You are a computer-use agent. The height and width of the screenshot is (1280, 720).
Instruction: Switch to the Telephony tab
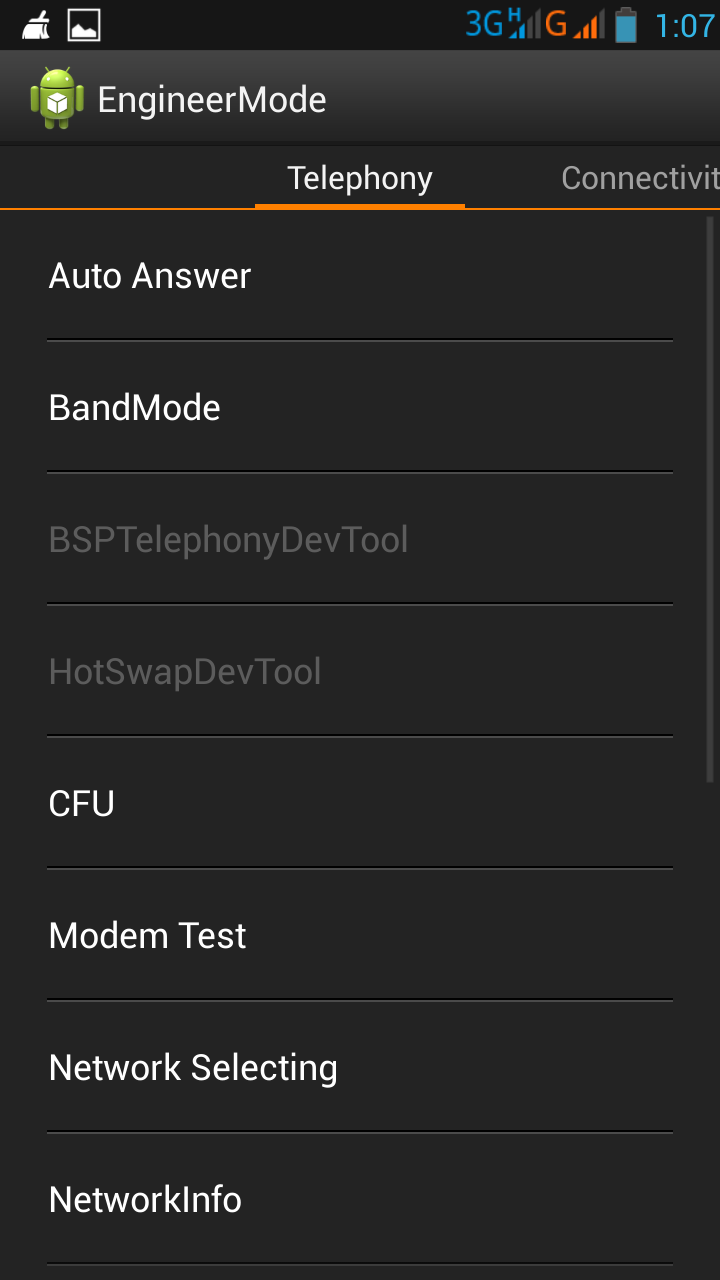pos(360,178)
